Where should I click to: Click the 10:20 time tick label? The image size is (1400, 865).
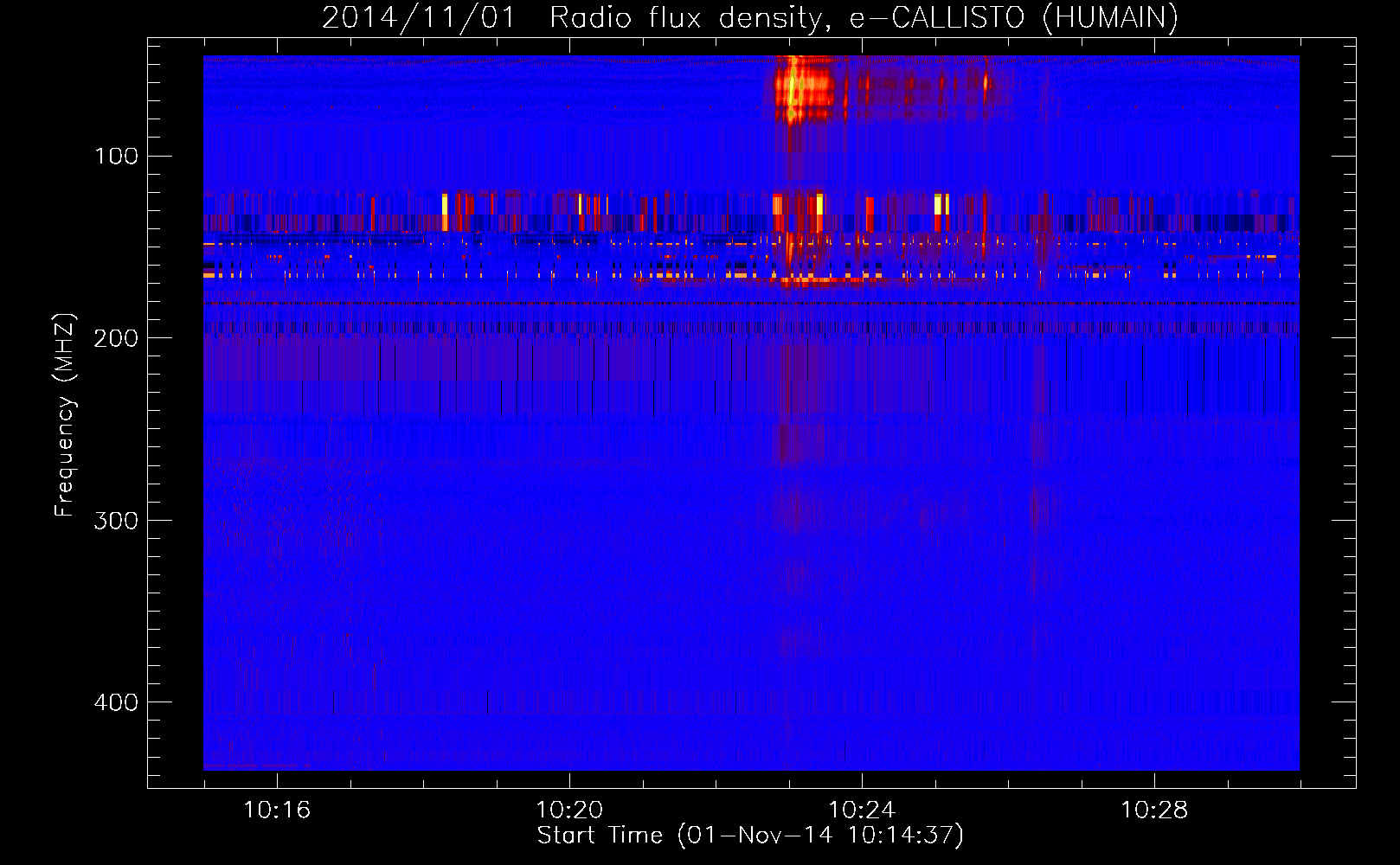click(569, 811)
